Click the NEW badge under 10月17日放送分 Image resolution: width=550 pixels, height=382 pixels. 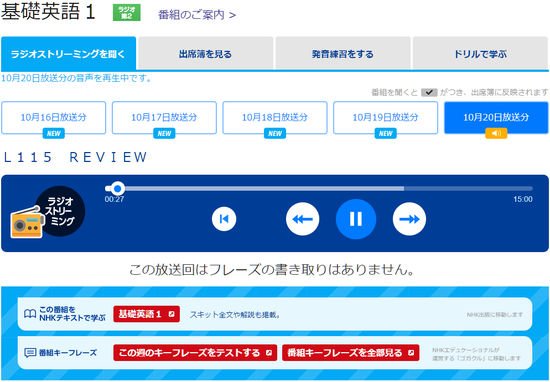coord(164,133)
